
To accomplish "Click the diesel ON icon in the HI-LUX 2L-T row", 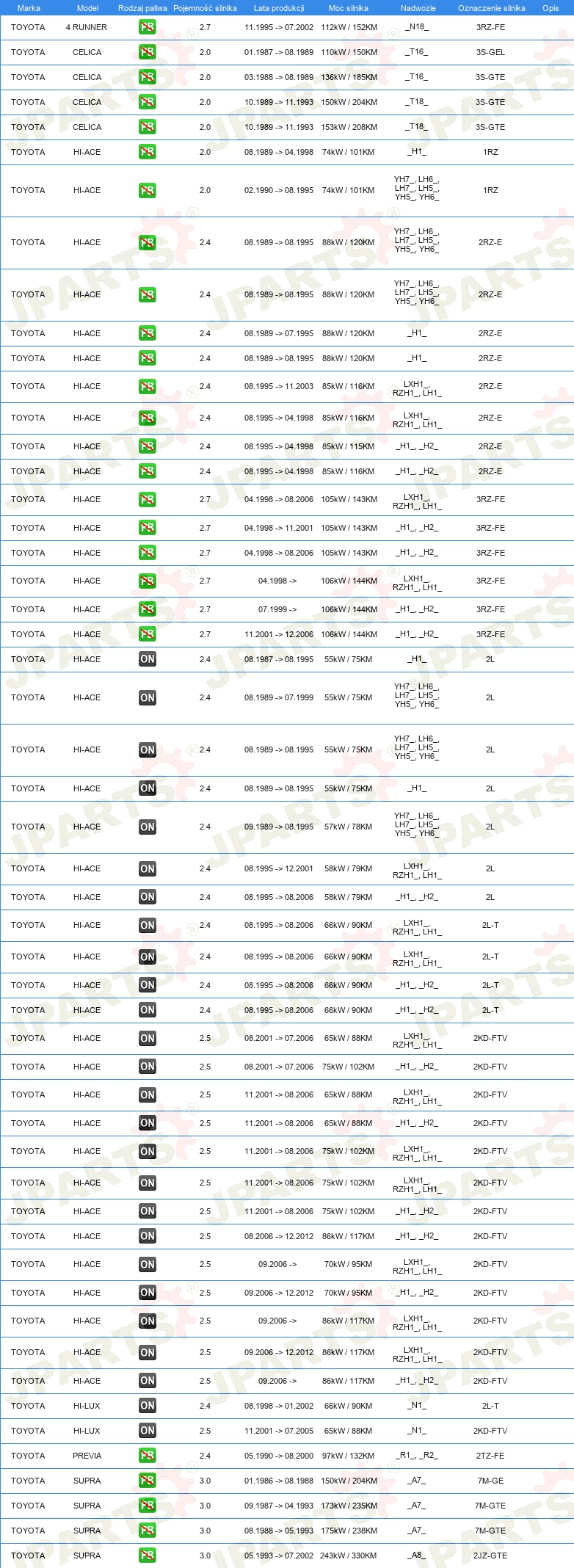I will pos(148,1406).
